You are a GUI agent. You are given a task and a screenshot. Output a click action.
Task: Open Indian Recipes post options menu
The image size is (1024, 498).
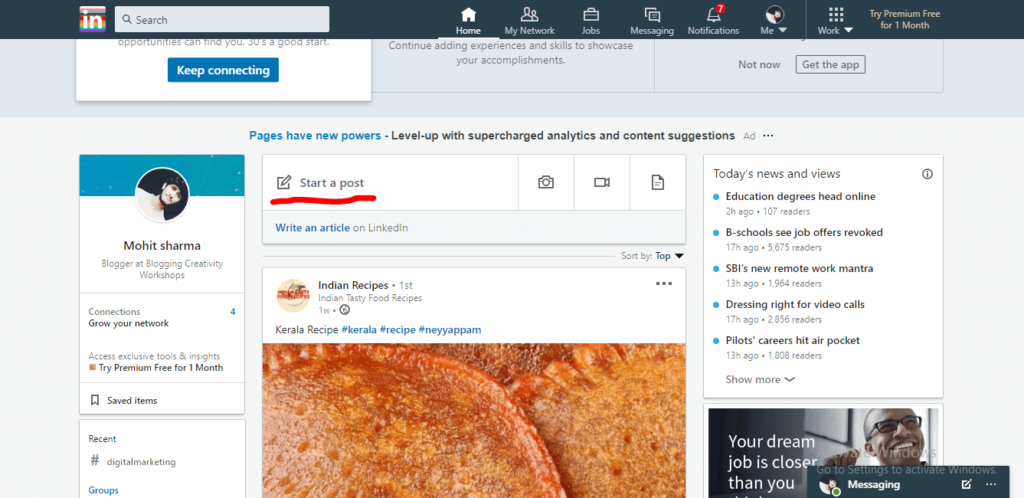tap(664, 284)
